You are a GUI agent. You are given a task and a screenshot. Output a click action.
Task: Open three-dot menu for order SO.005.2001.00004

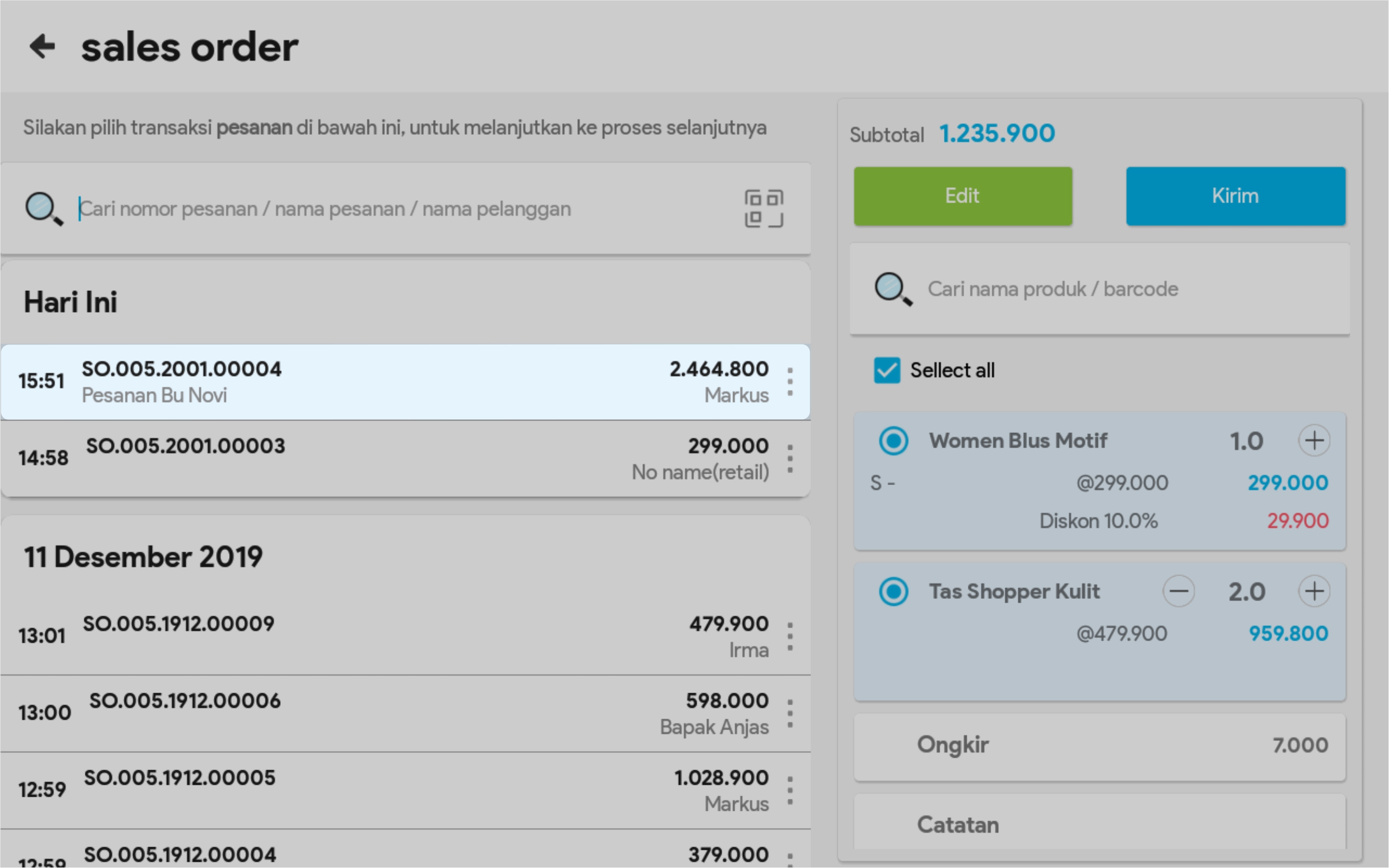(790, 382)
